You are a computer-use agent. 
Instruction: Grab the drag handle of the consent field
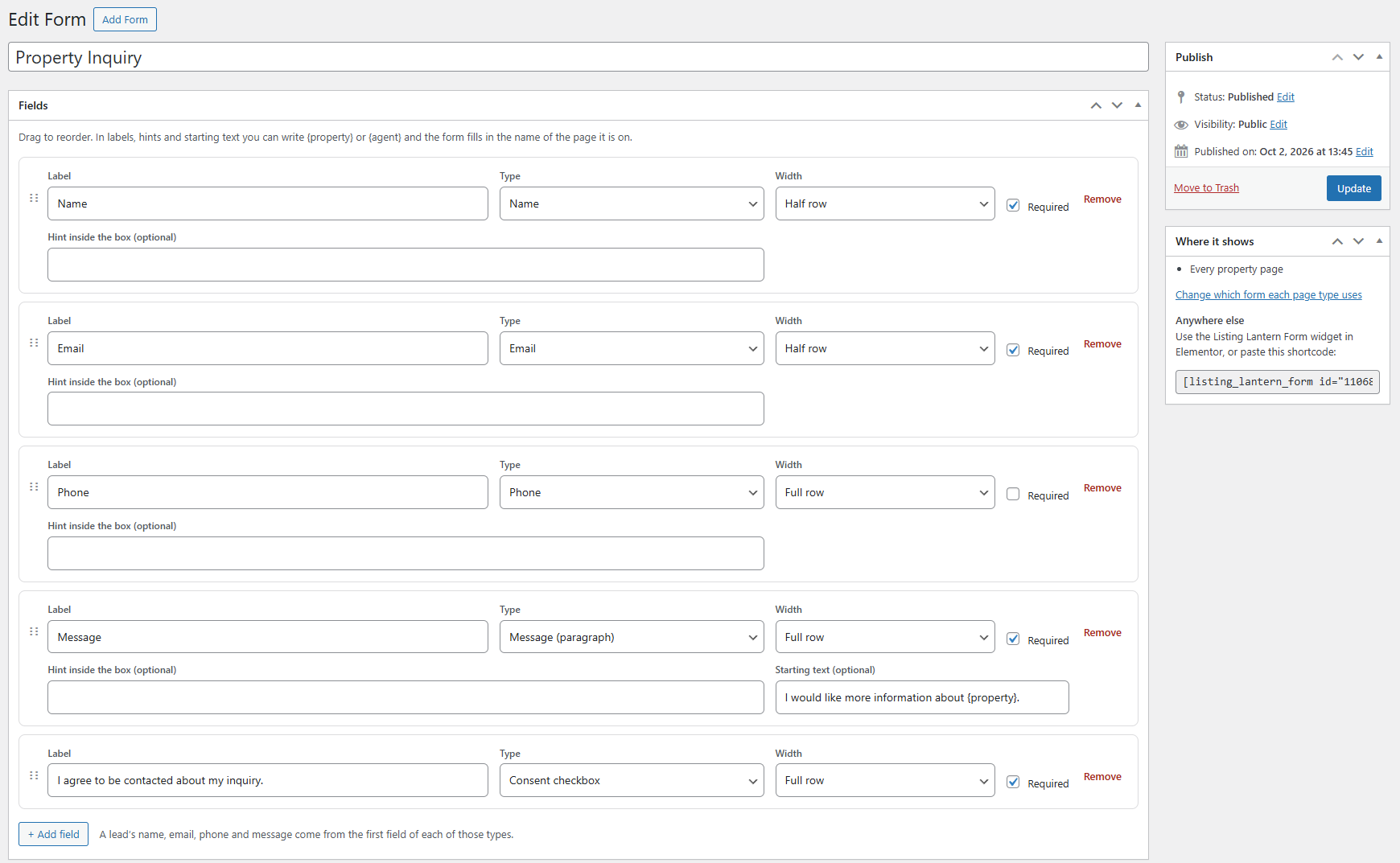[34, 775]
